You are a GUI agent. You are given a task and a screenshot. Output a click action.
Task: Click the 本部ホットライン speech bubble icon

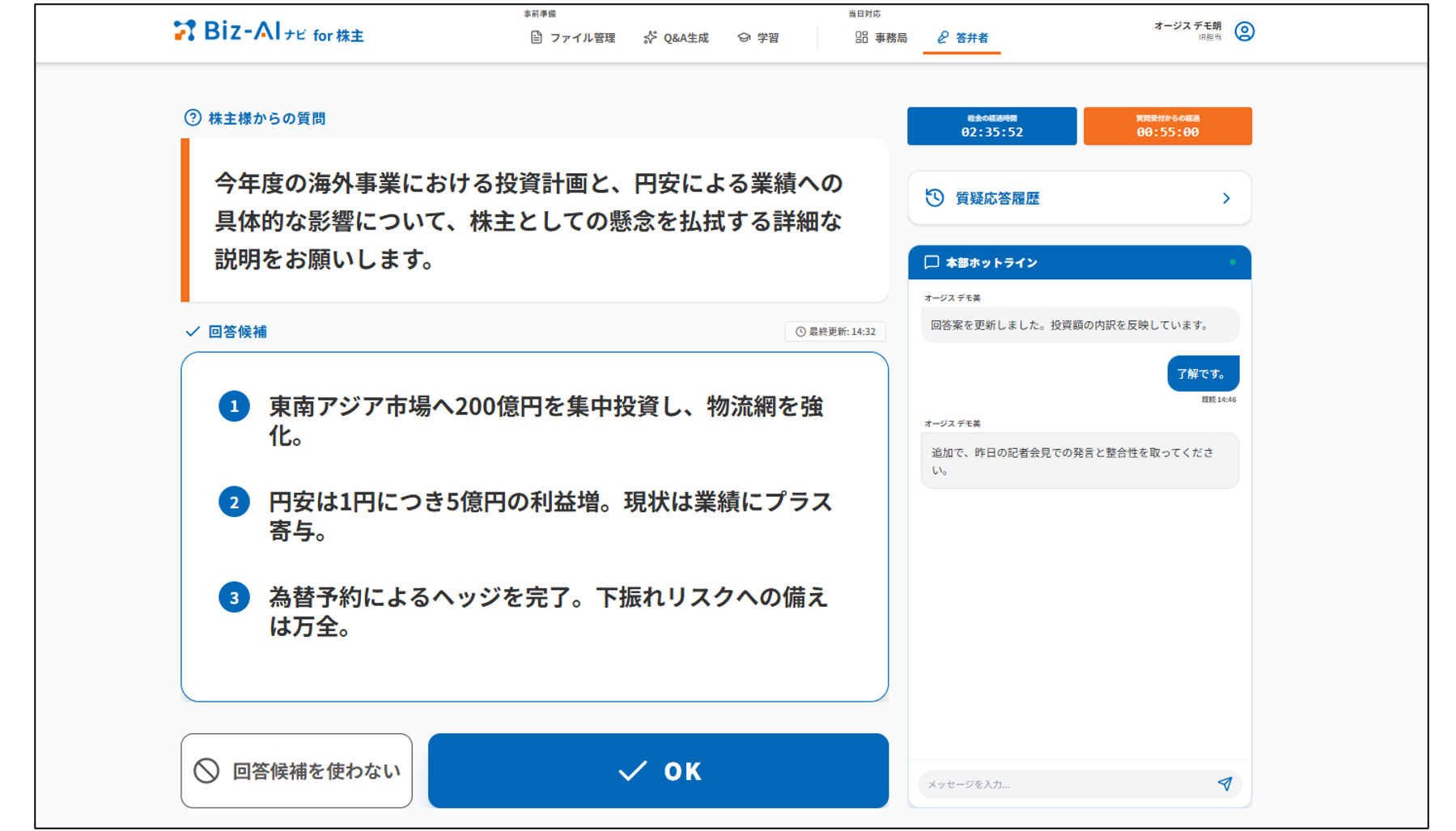pos(932,262)
